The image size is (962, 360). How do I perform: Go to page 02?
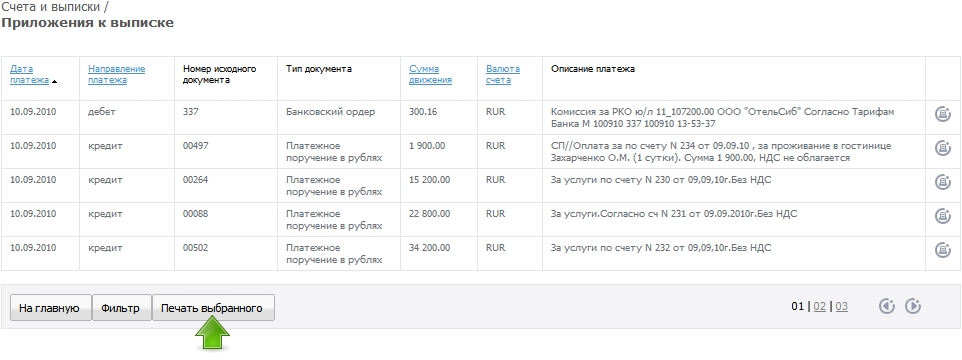click(820, 306)
